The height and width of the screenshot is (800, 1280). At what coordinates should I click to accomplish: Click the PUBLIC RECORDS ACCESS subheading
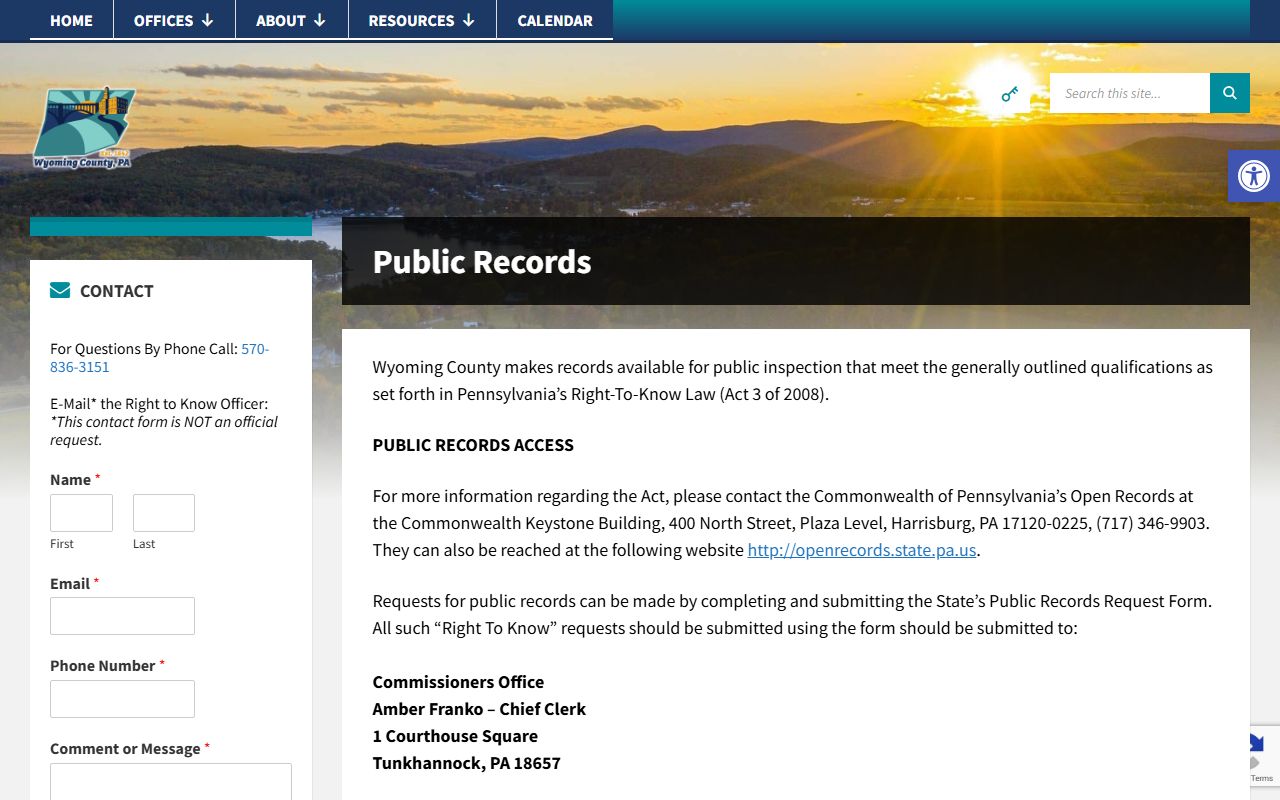tap(473, 445)
